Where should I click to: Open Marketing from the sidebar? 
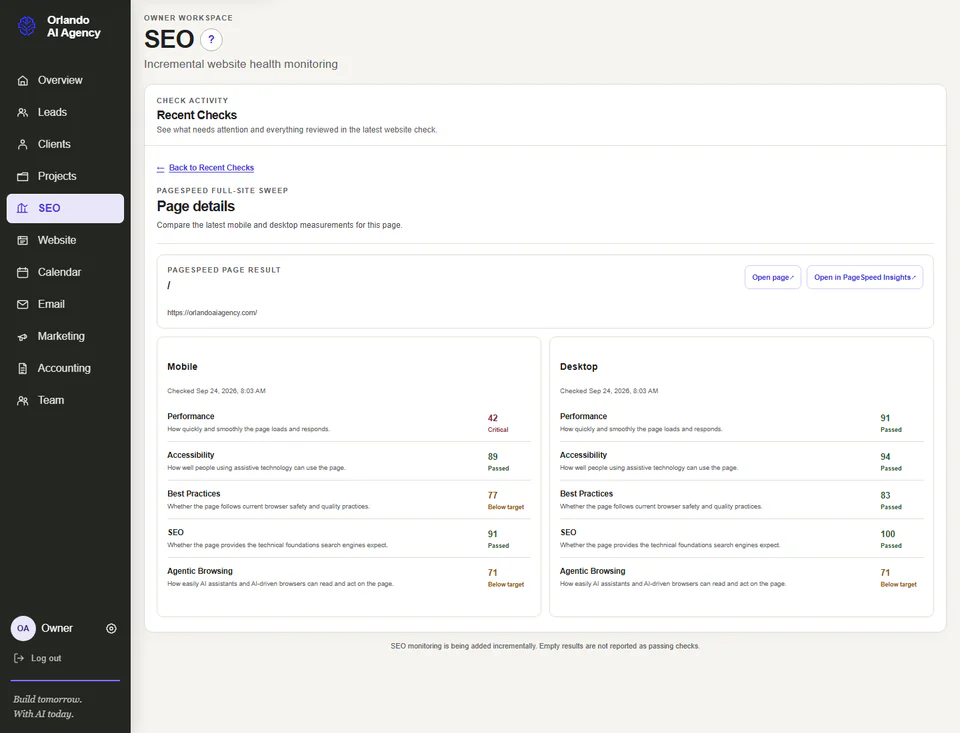pos(61,336)
